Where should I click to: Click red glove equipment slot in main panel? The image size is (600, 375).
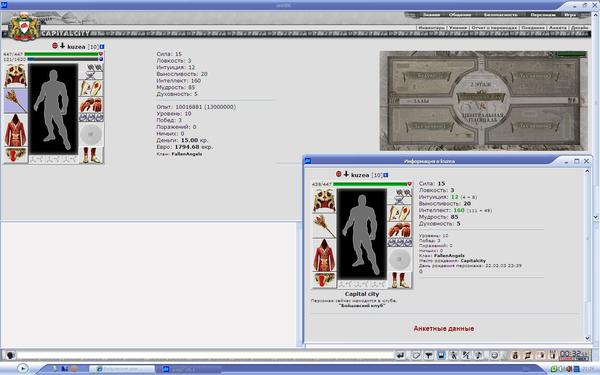[91, 105]
